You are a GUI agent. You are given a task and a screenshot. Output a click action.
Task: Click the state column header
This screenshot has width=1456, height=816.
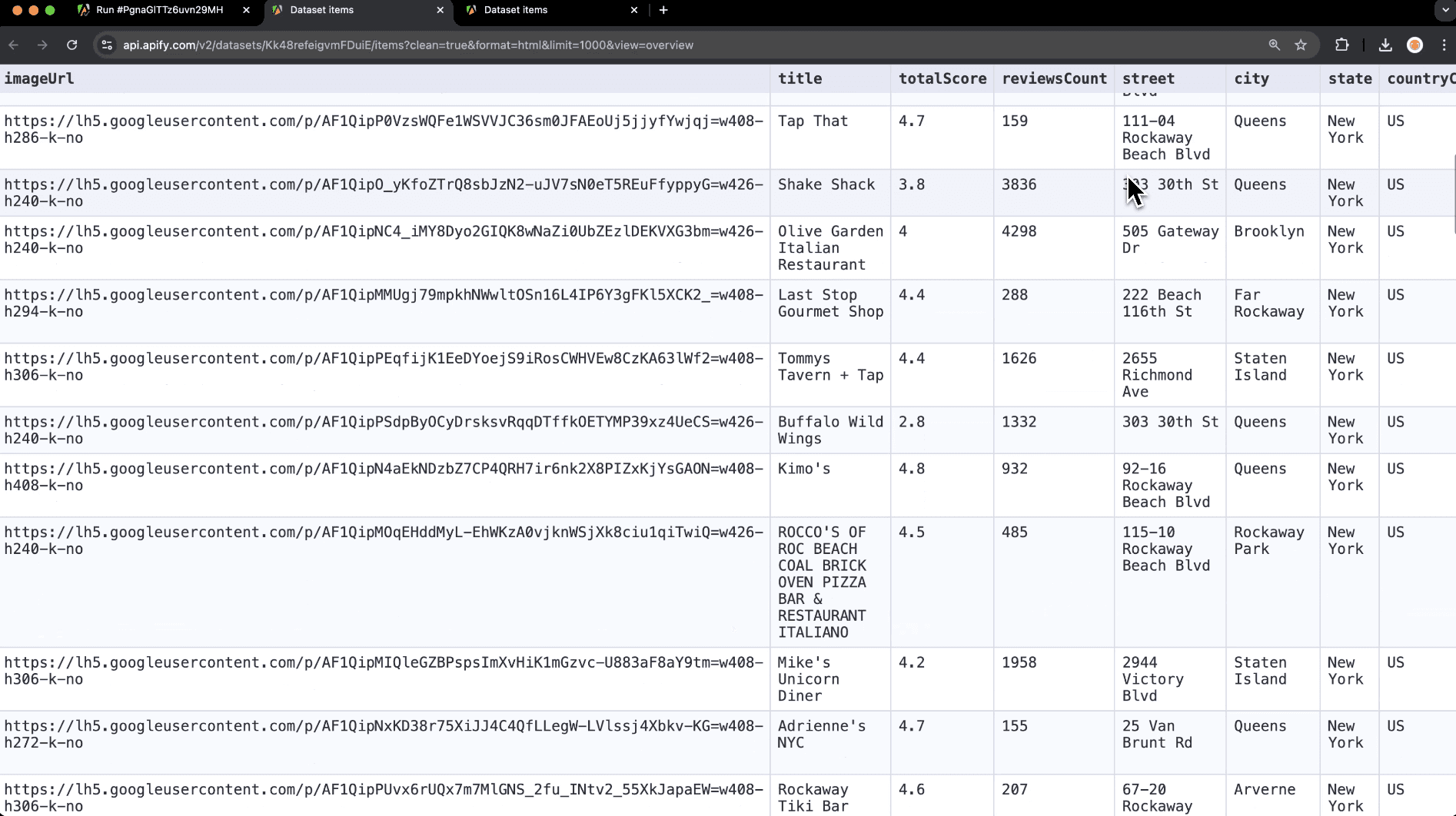pyautogui.click(x=1349, y=78)
